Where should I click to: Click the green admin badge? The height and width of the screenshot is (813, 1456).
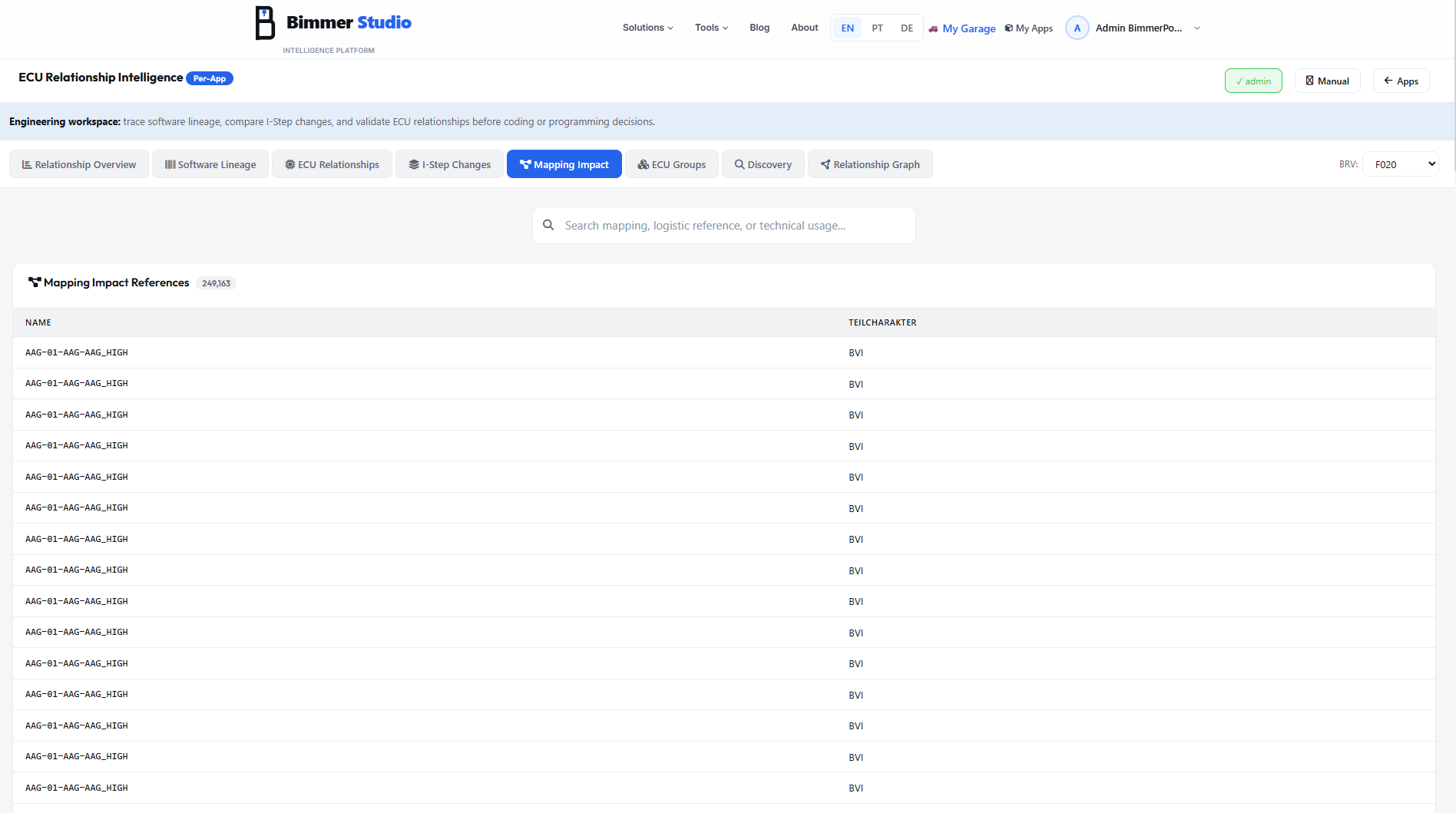click(1253, 81)
